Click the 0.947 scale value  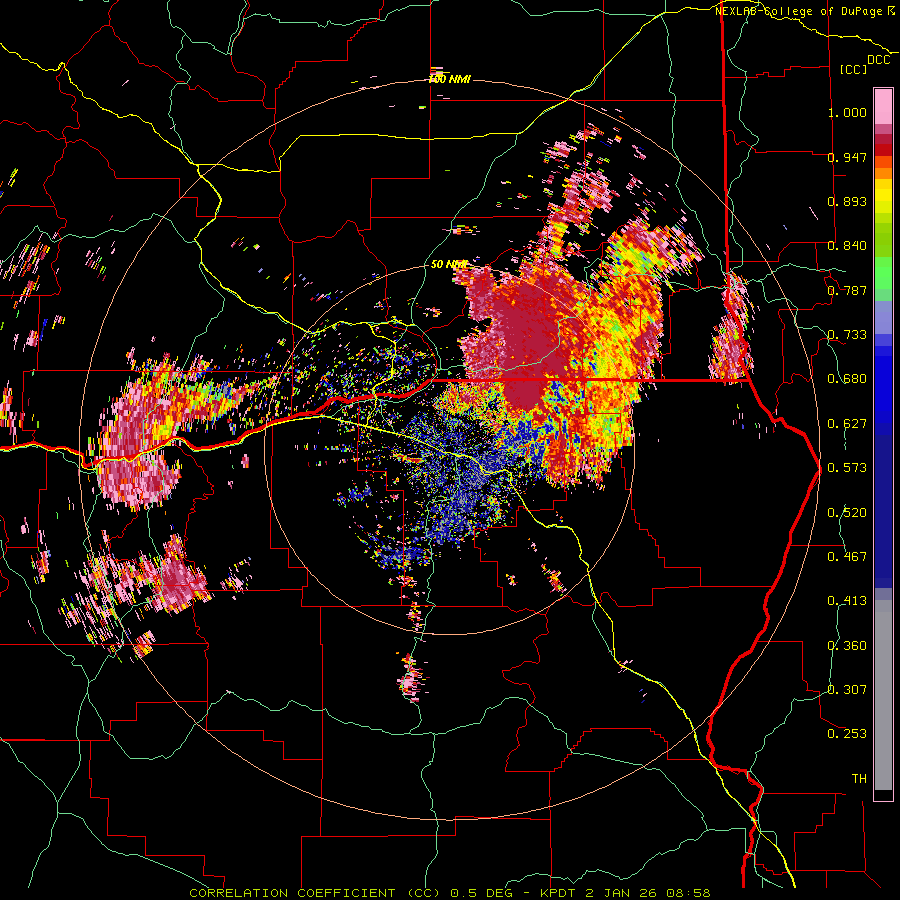(x=847, y=157)
